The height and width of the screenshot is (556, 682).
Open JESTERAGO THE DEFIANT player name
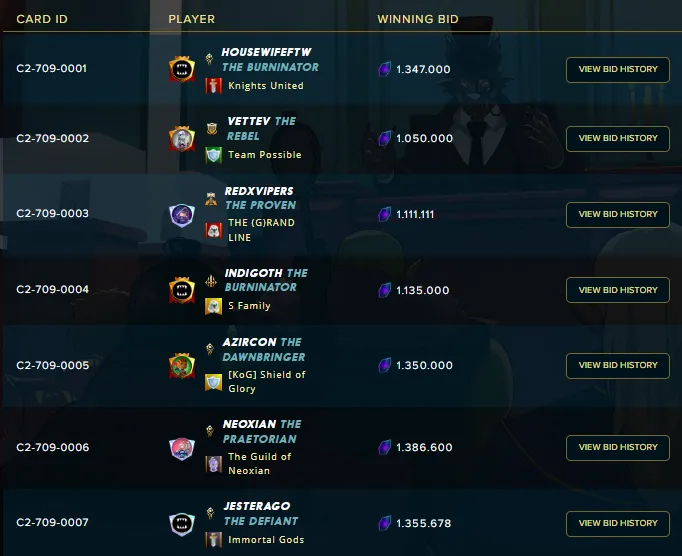pos(261,513)
